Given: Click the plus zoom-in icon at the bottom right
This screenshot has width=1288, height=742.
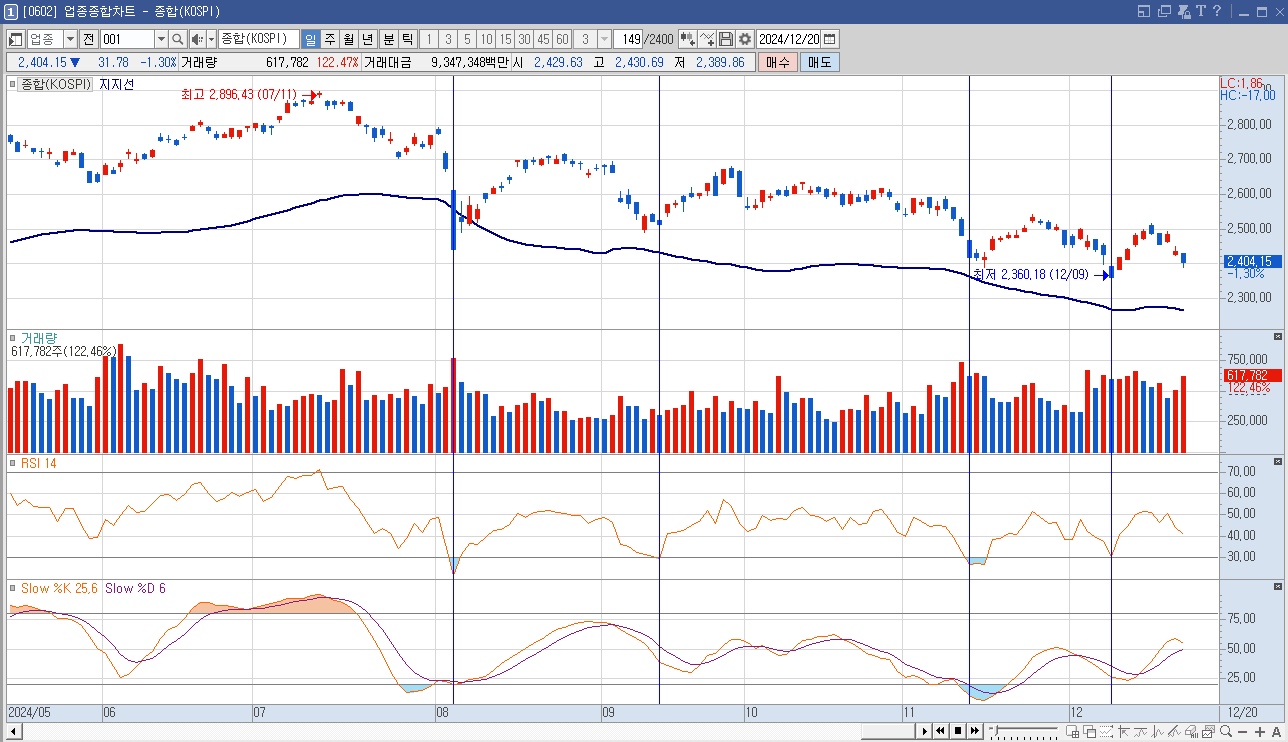Looking at the screenshot, I should pos(1259,732).
